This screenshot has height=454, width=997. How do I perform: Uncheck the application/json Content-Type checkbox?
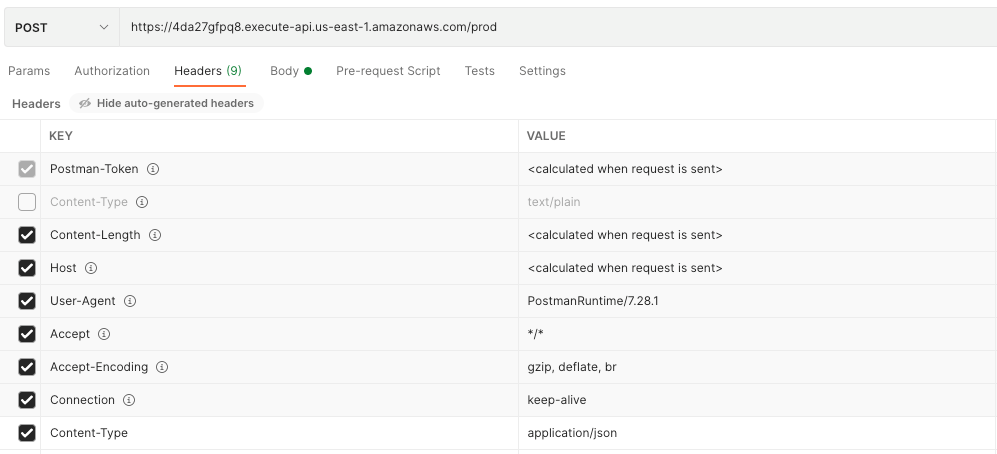pos(27,433)
